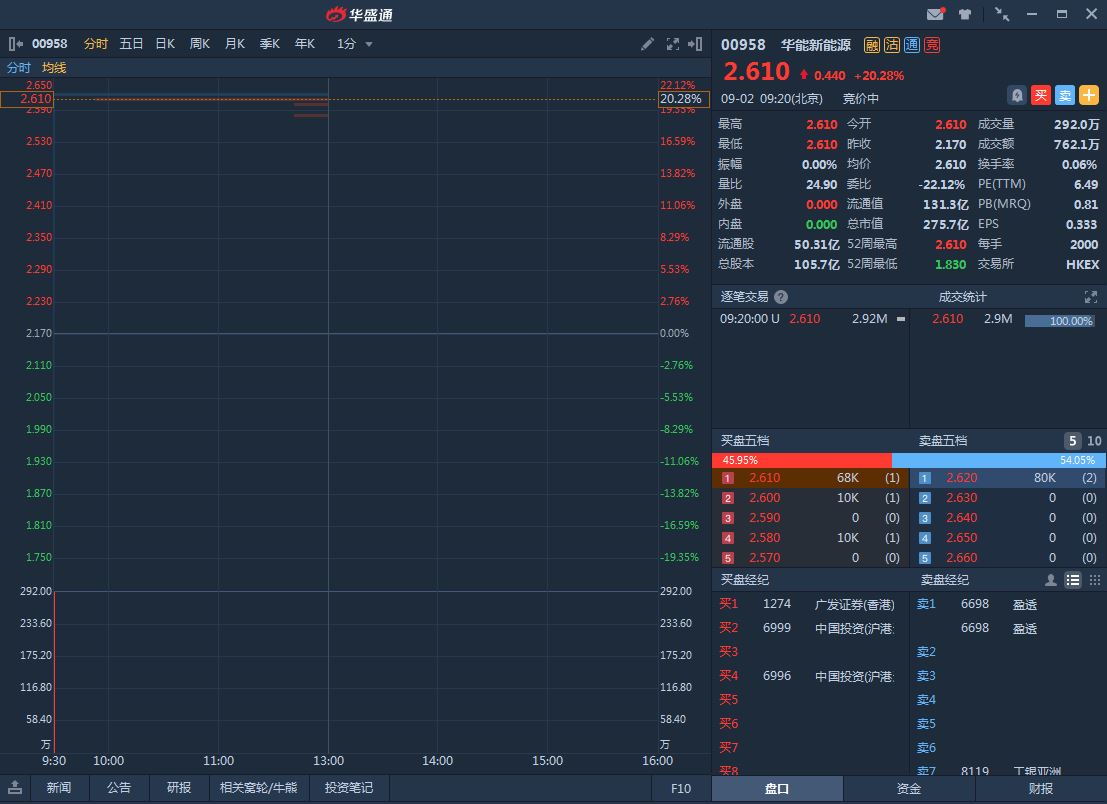Screen dimensions: 1107x804
Task: Click the 沽 short-sell badge
Action: pos(892,45)
